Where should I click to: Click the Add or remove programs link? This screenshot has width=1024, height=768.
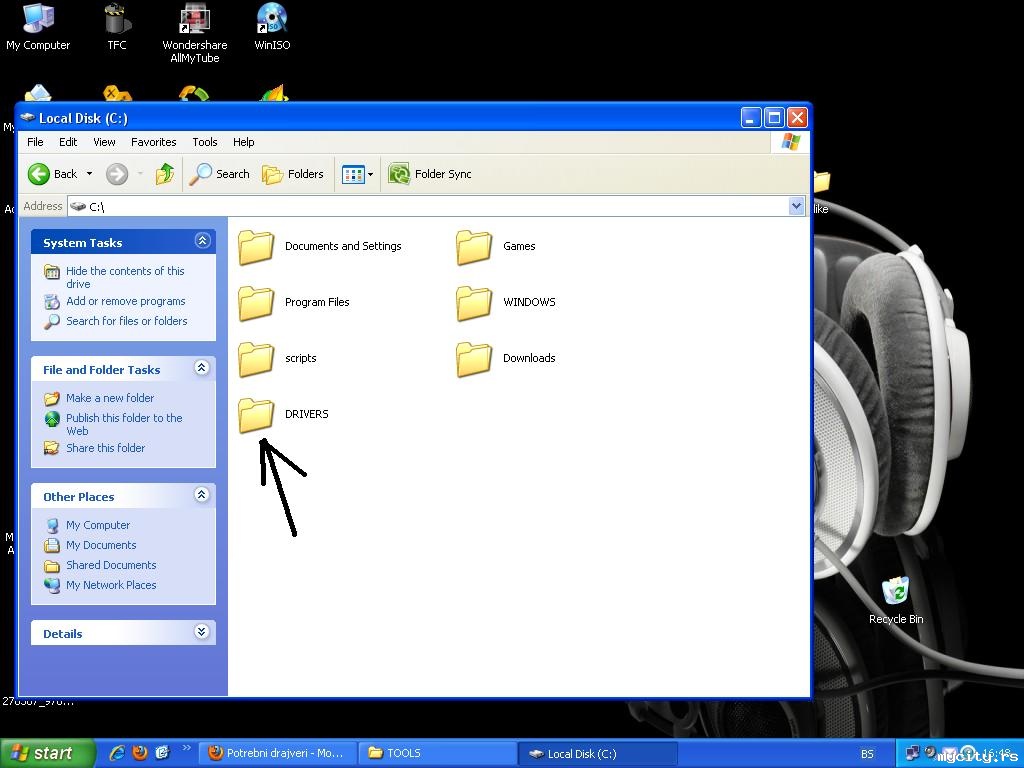(125, 301)
